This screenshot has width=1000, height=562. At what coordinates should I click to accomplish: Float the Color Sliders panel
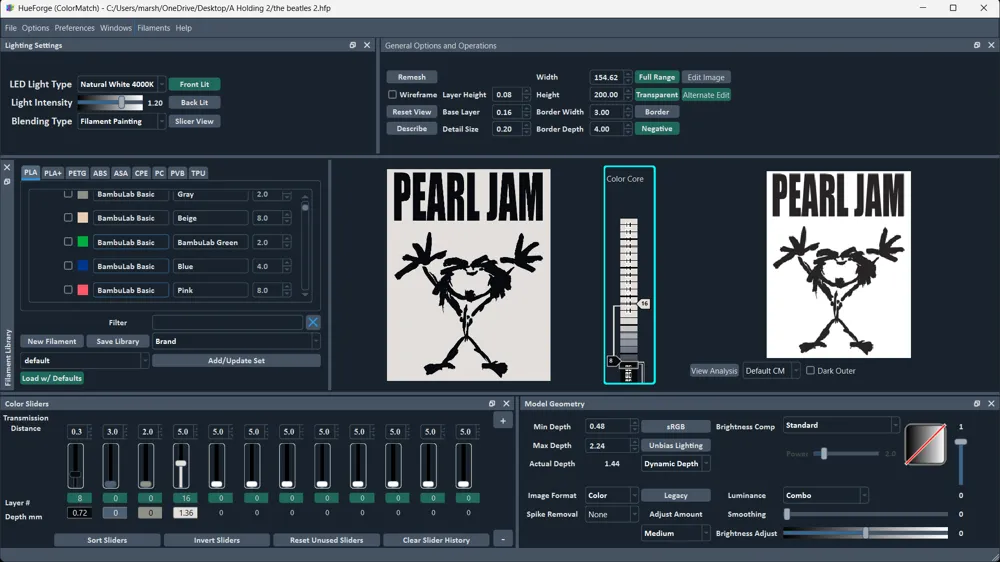tap(492, 404)
